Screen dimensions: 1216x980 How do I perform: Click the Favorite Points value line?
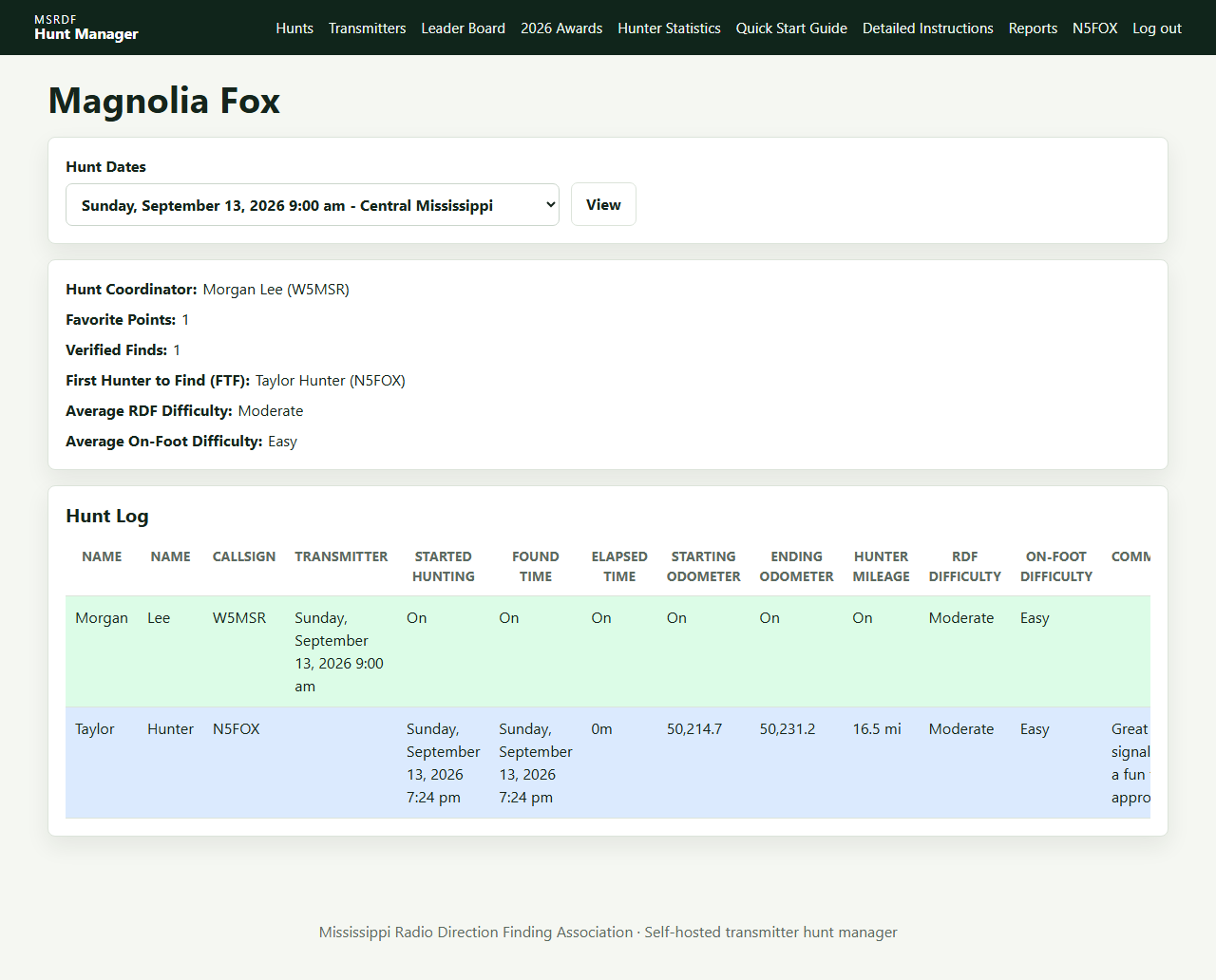click(x=127, y=320)
